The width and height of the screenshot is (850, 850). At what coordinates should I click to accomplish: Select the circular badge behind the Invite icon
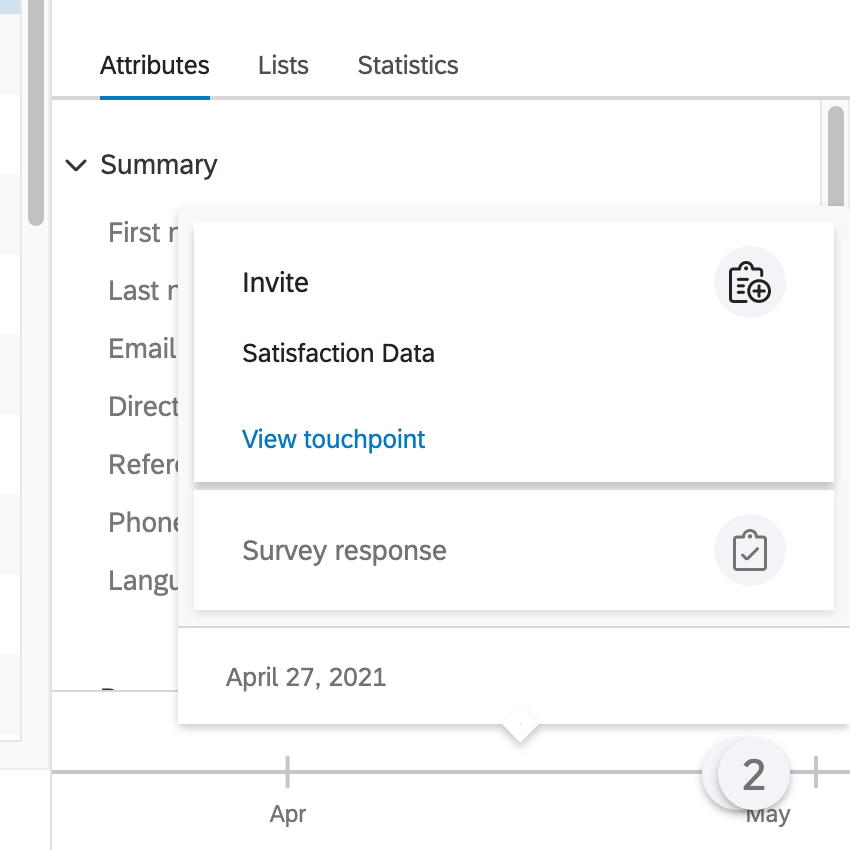(x=750, y=282)
